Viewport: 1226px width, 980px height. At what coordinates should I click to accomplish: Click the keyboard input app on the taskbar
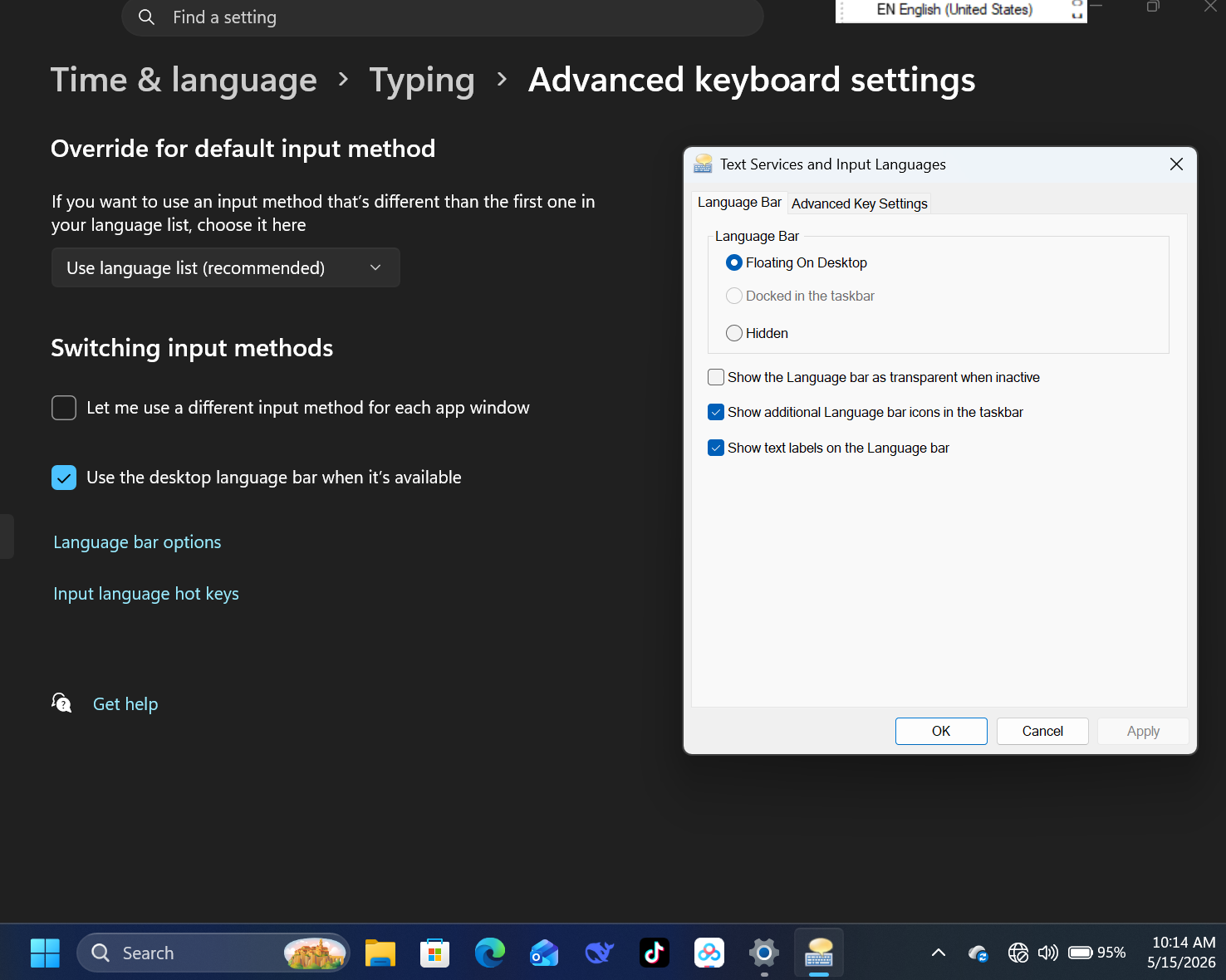[819, 953]
